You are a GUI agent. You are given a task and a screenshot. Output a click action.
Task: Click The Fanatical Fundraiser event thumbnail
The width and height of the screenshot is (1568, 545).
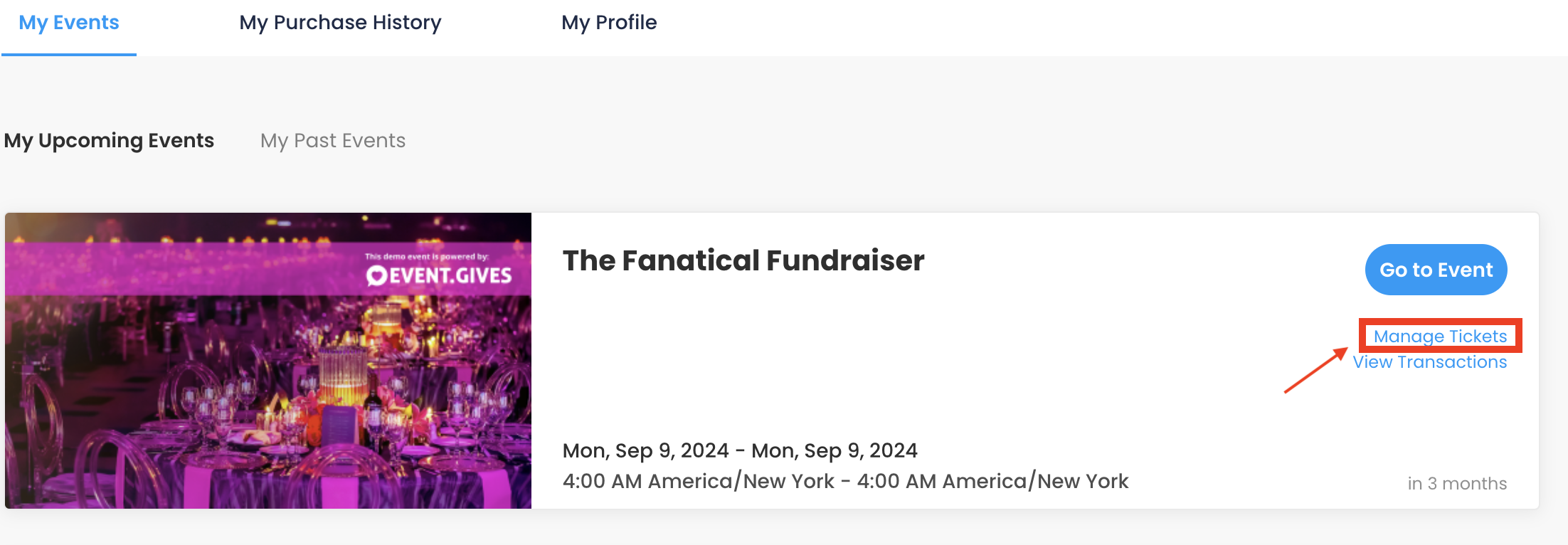[x=268, y=361]
